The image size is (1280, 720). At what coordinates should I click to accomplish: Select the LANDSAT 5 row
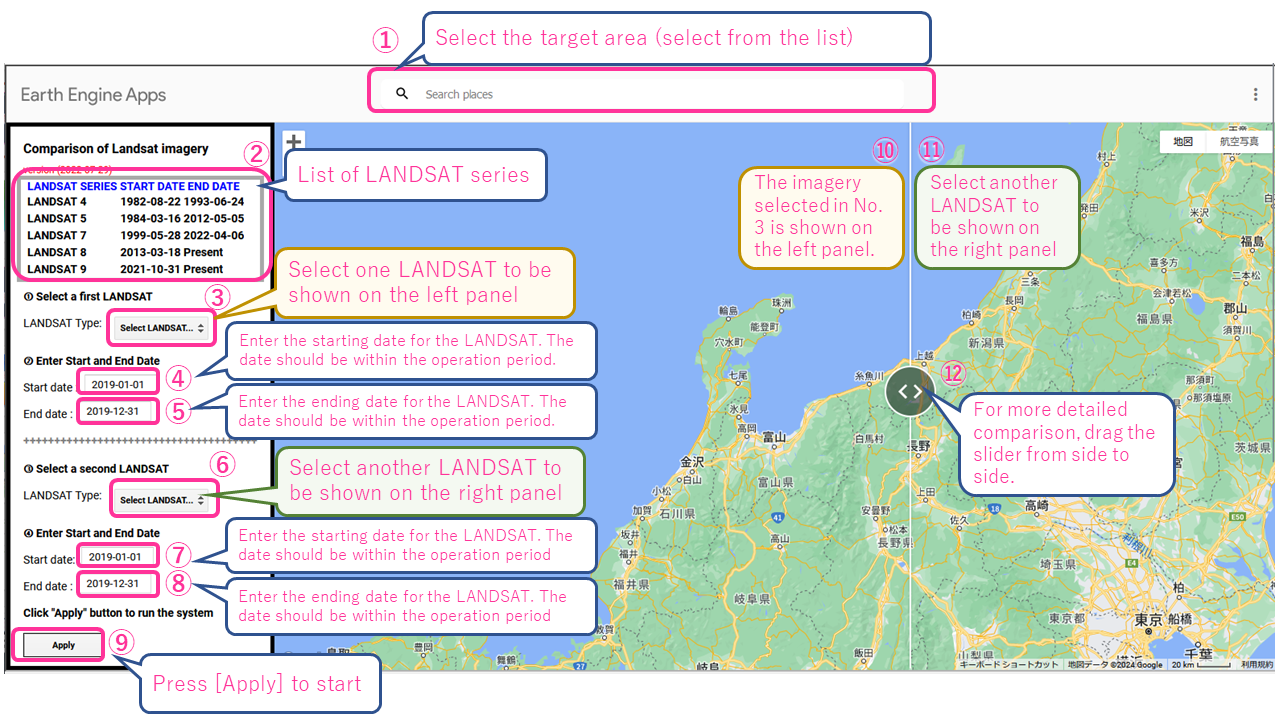click(x=135, y=218)
